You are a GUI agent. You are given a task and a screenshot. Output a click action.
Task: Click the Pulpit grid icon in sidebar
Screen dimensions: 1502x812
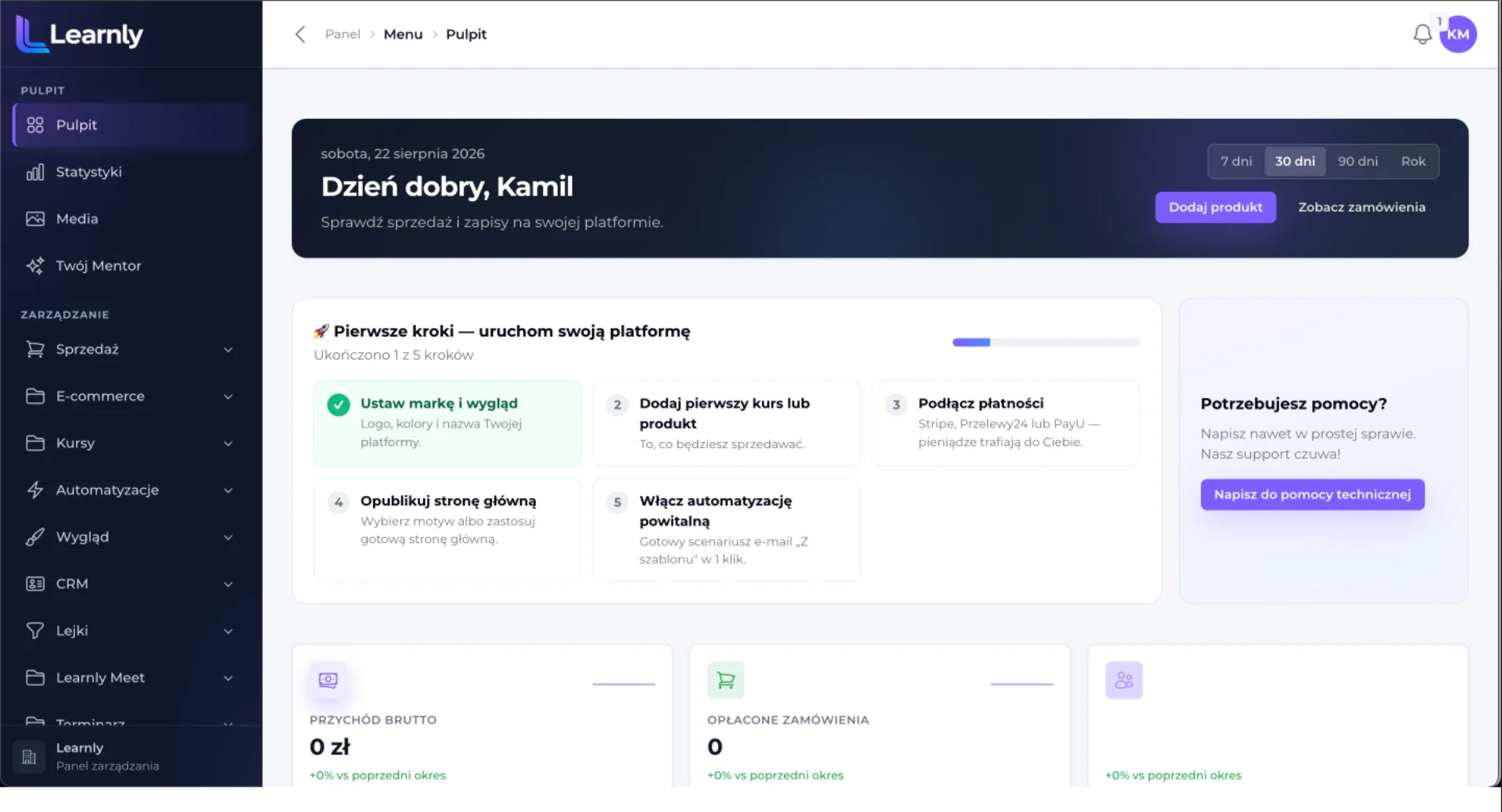pyautogui.click(x=35, y=125)
